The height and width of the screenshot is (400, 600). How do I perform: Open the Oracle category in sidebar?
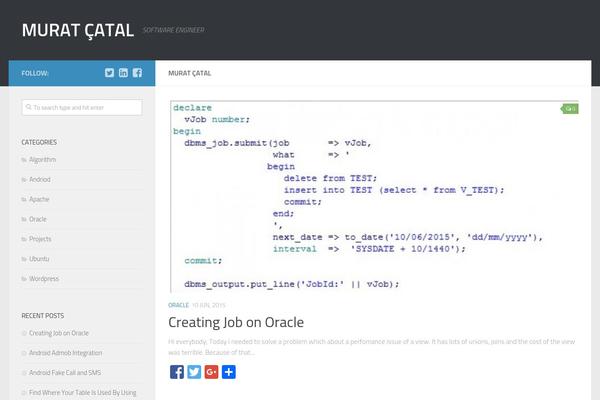point(38,219)
